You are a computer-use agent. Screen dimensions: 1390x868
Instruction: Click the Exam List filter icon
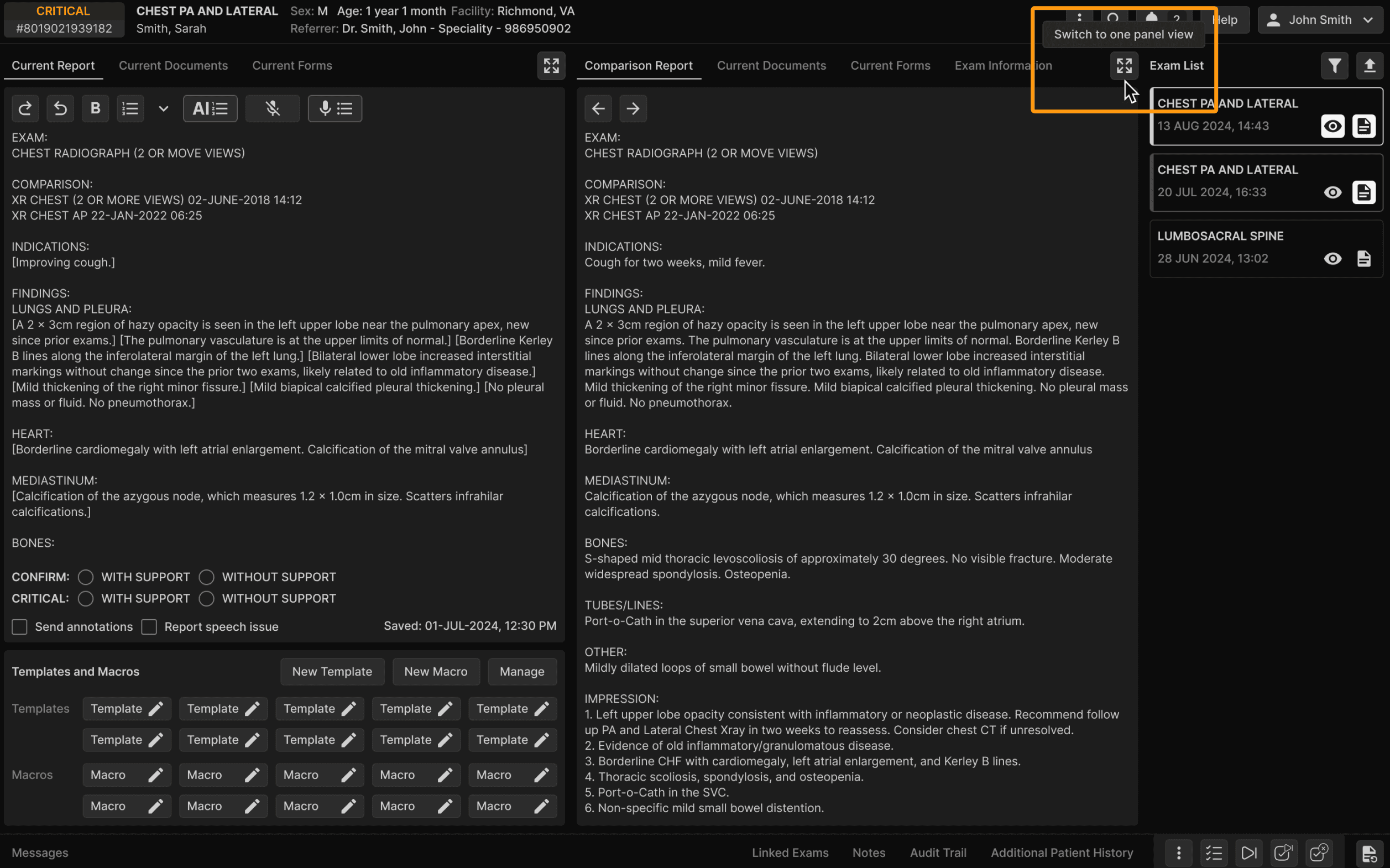(1334, 65)
